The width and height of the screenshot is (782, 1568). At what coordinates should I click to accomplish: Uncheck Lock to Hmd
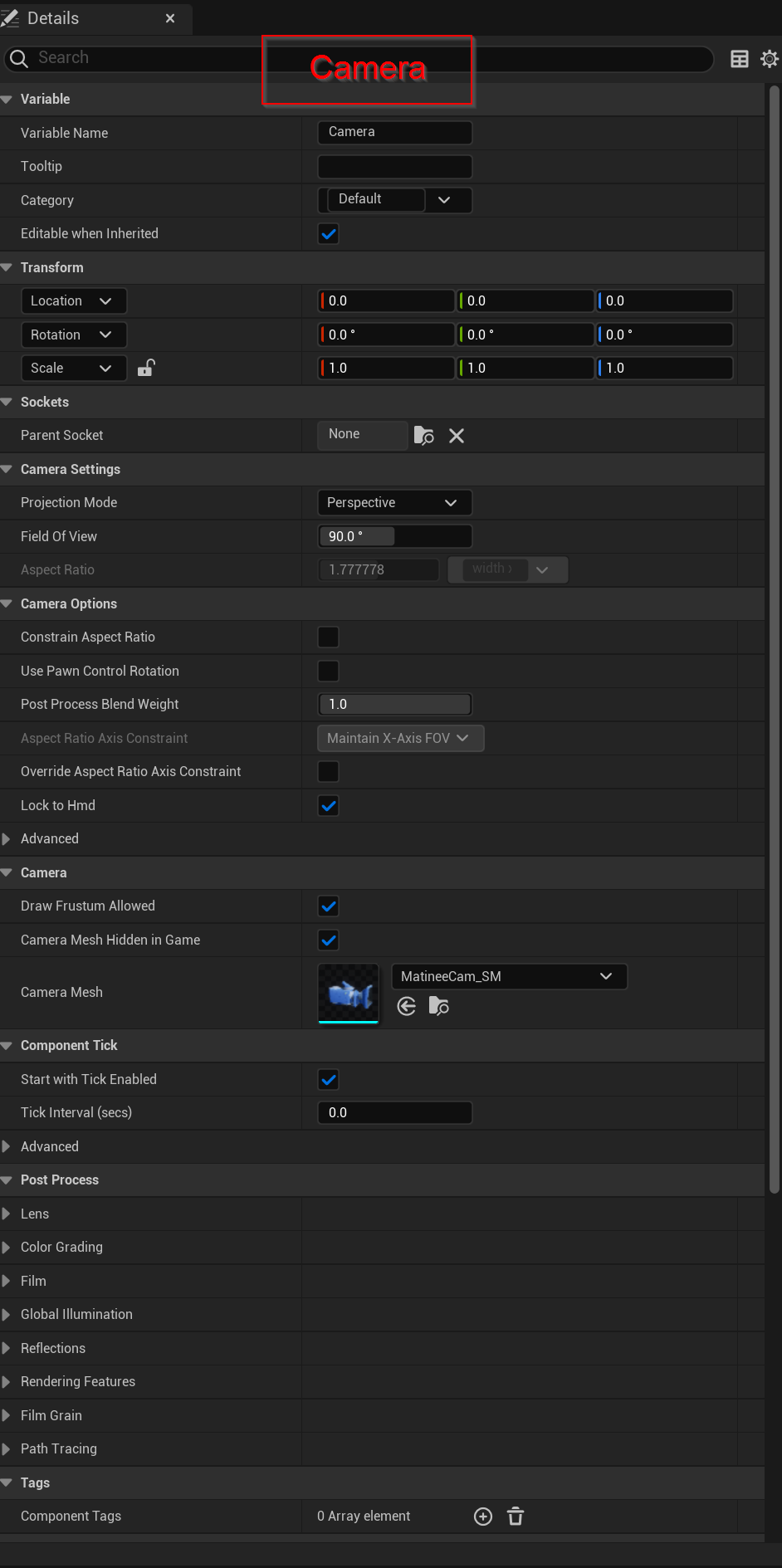[x=329, y=806]
